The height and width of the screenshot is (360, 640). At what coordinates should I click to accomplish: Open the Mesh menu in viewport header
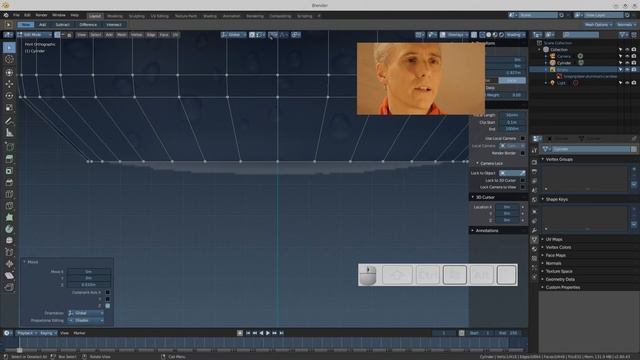pos(122,35)
